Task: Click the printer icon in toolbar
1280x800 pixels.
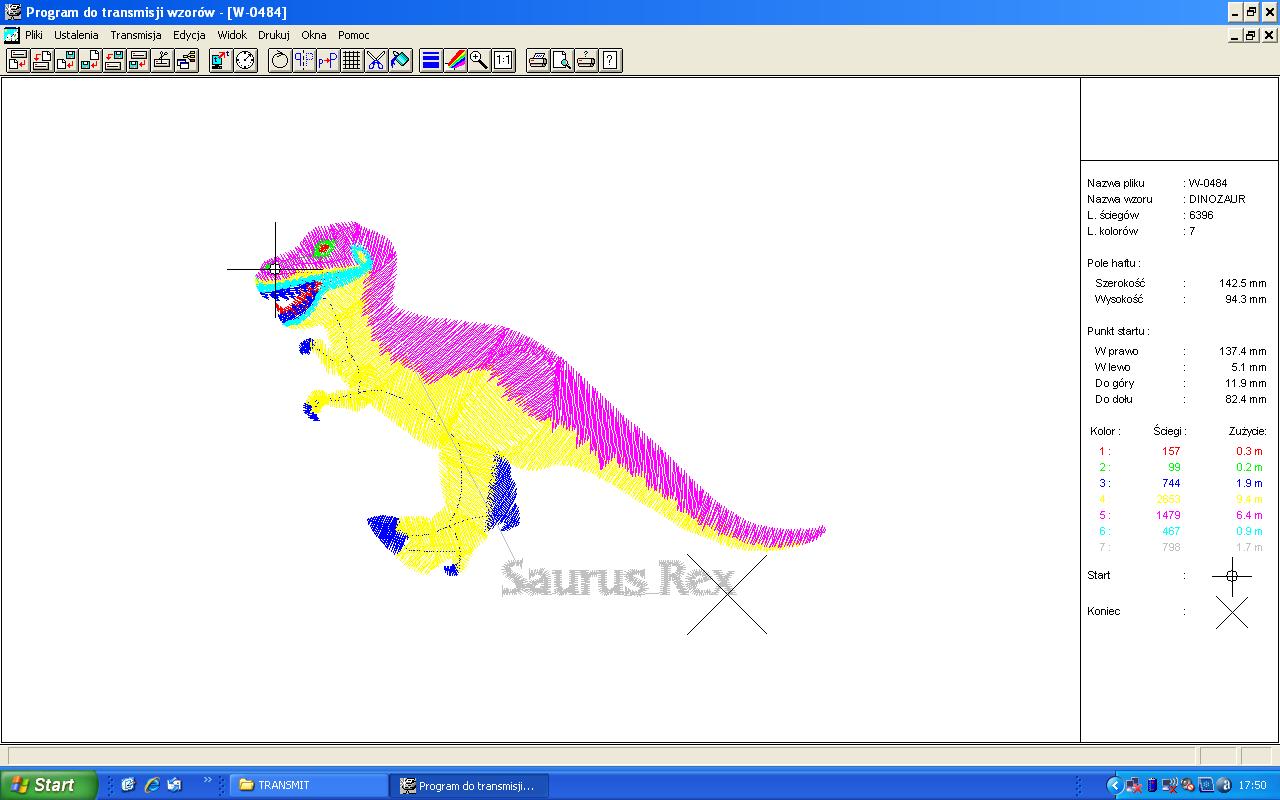Action: (x=538, y=60)
